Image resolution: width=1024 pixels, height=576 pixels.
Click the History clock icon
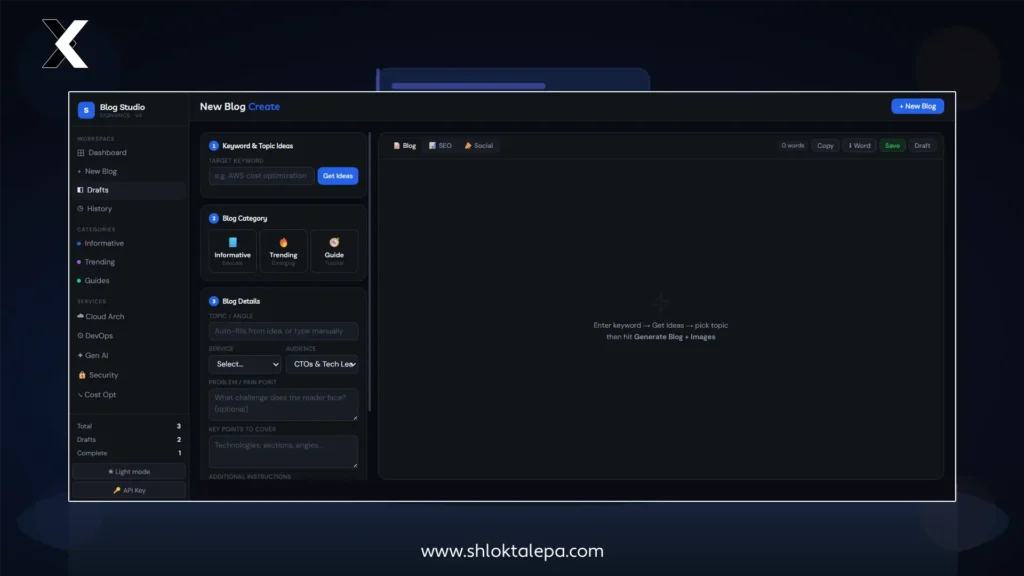(80, 209)
